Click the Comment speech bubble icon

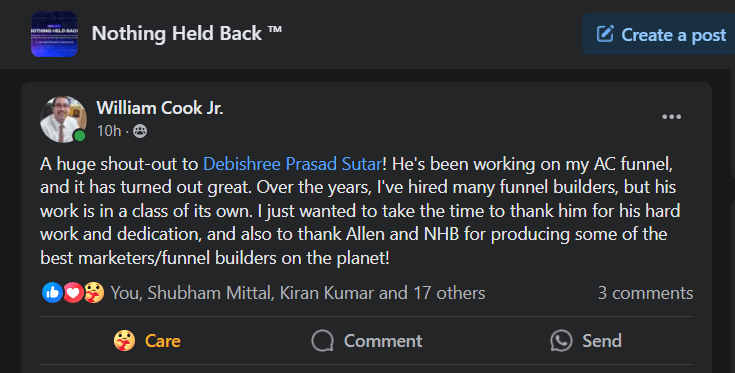coord(322,341)
